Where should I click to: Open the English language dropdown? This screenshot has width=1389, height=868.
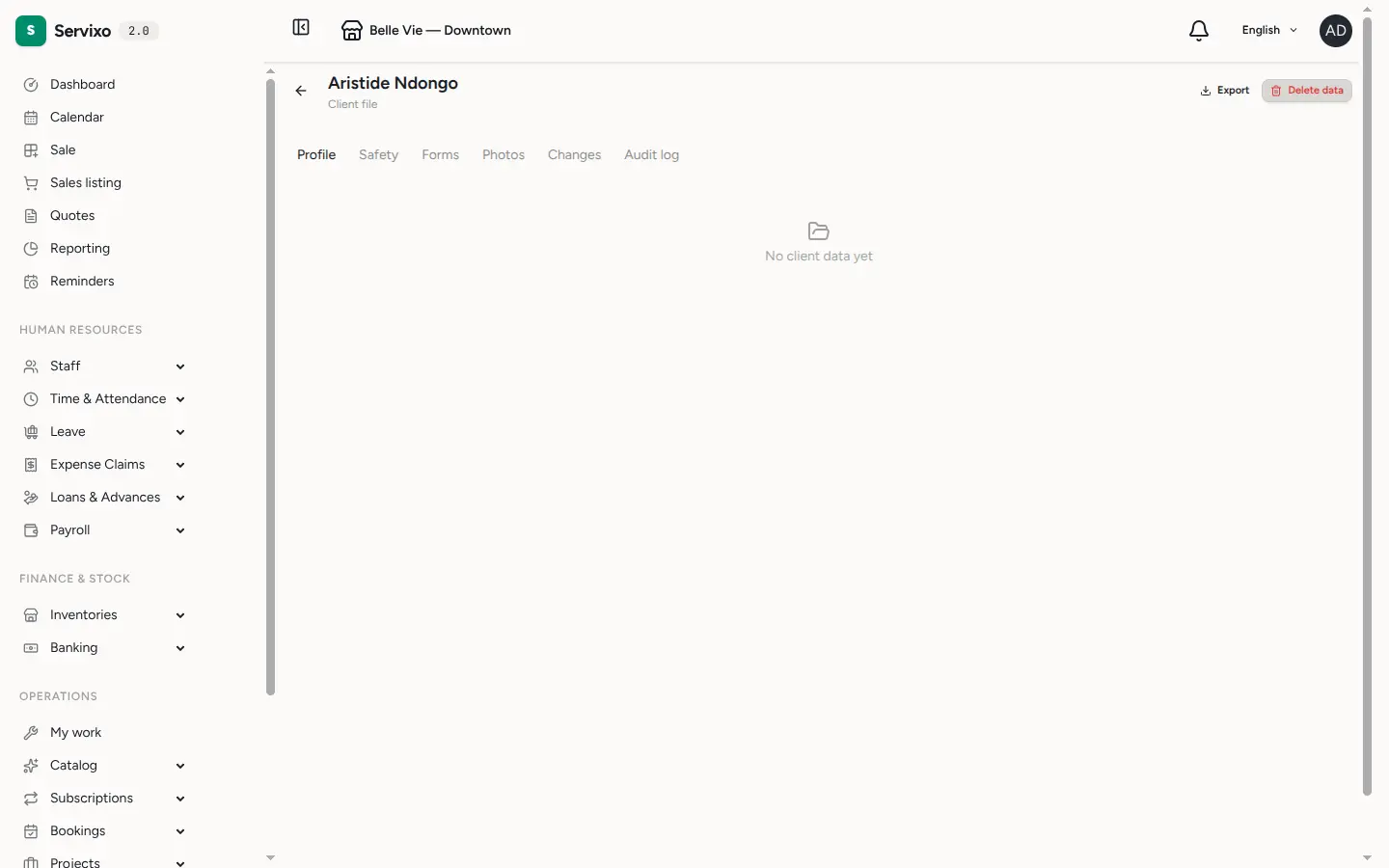pos(1269,31)
